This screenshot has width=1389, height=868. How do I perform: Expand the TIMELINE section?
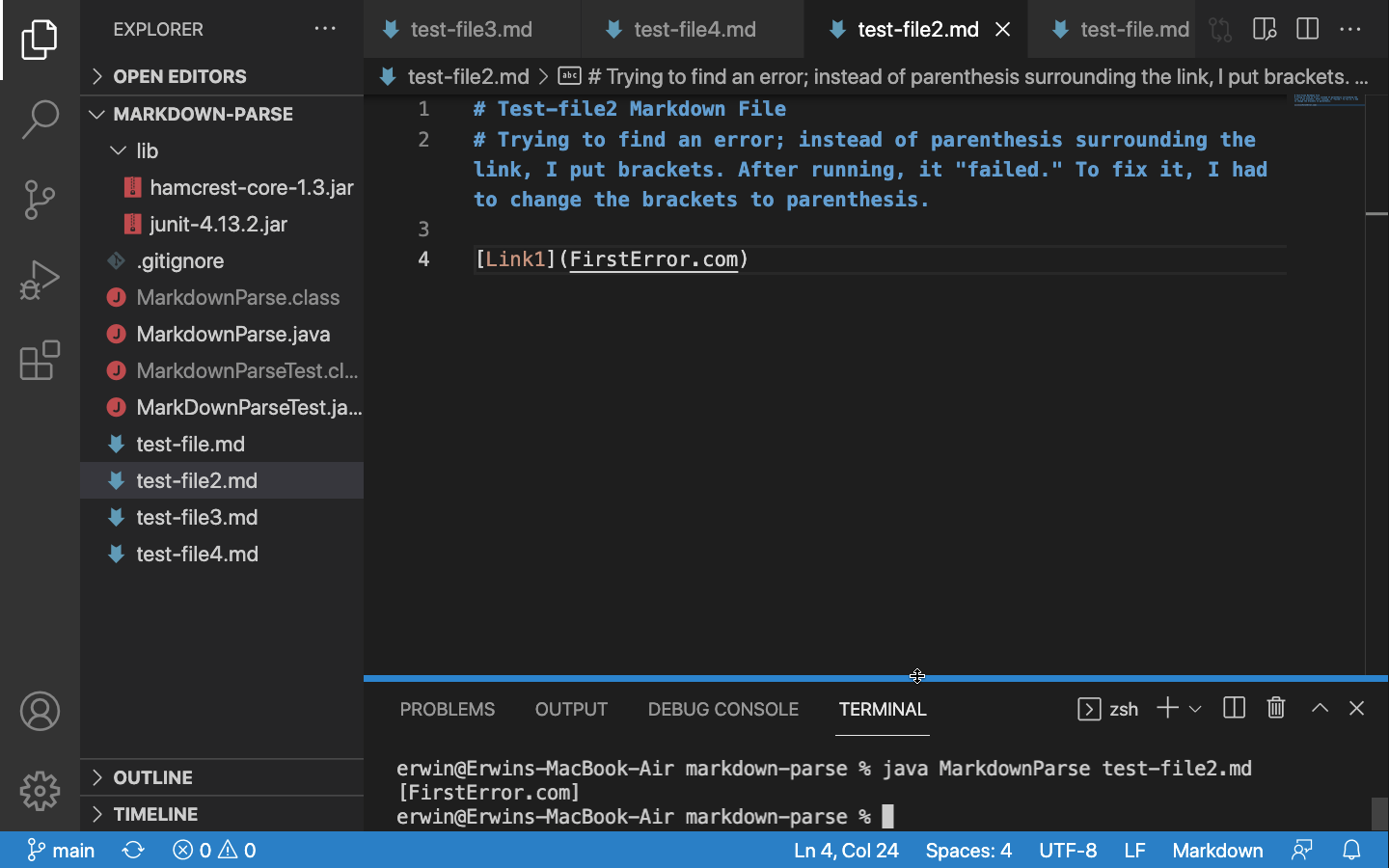(x=222, y=814)
